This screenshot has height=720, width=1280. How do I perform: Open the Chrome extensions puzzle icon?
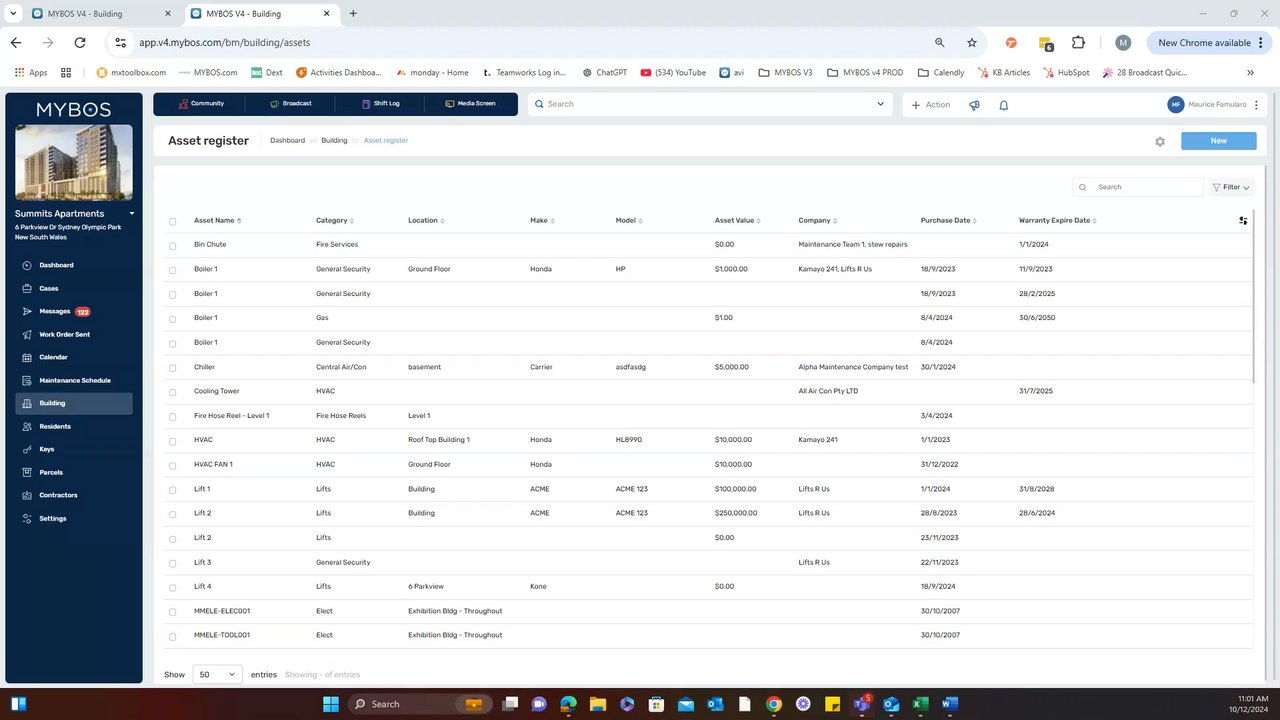point(1078,43)
